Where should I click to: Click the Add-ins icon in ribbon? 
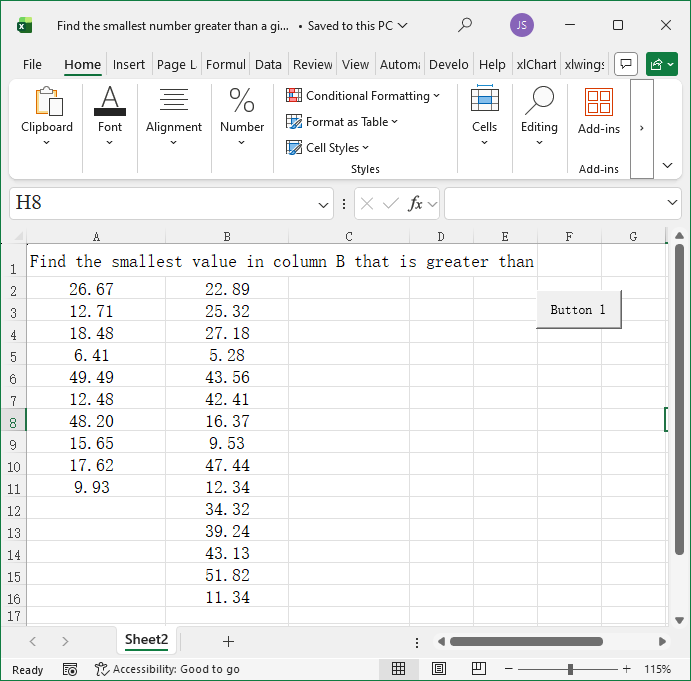[599, 102]
